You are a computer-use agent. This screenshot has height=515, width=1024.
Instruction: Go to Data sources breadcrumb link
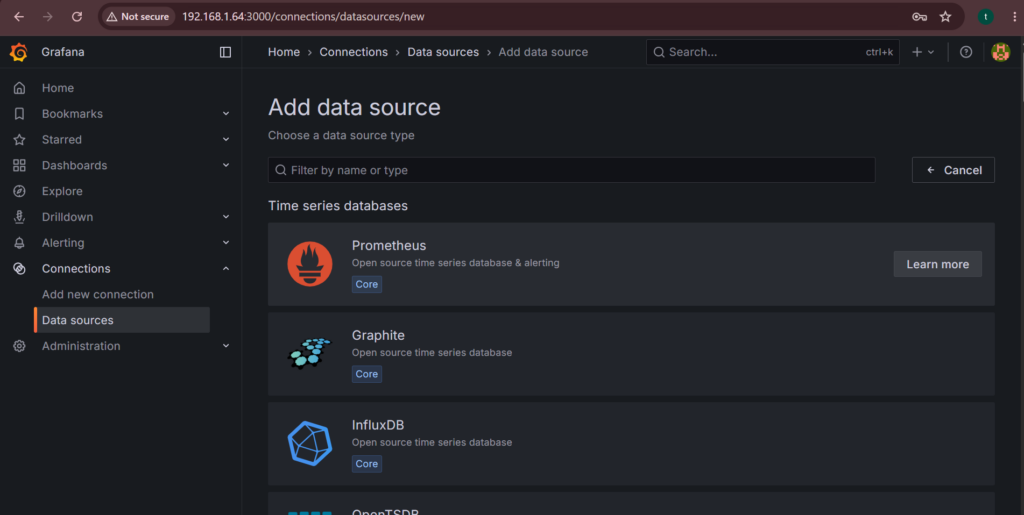(x=443, y=52)
